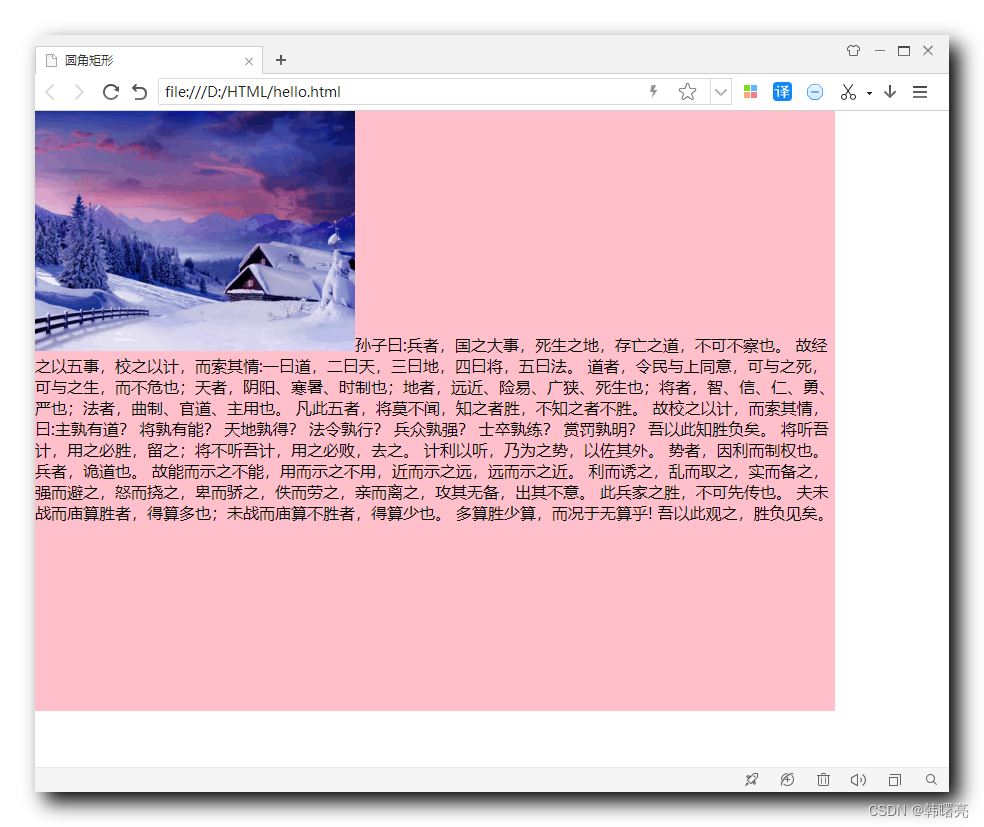Click the shirt skin icon in title bar

pyautogui.click(x=853, y=51)
